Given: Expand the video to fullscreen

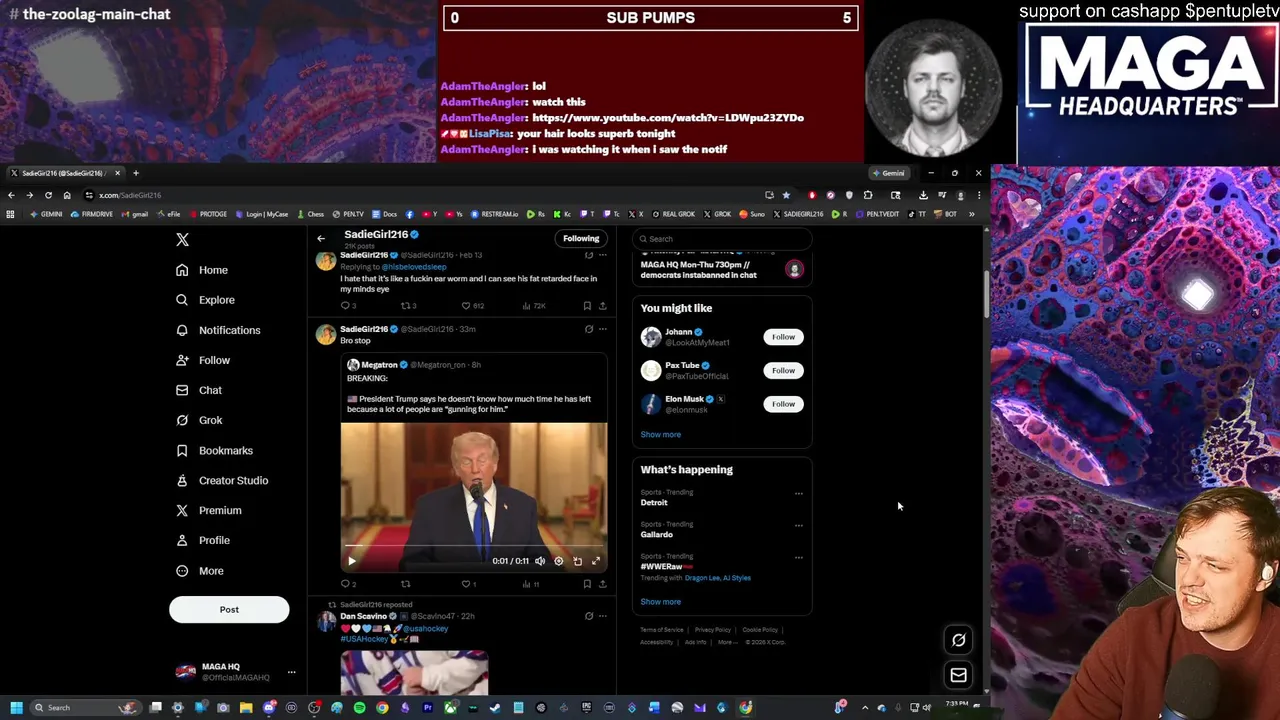Looking at the screenshot, I should (x=596, y=561).
